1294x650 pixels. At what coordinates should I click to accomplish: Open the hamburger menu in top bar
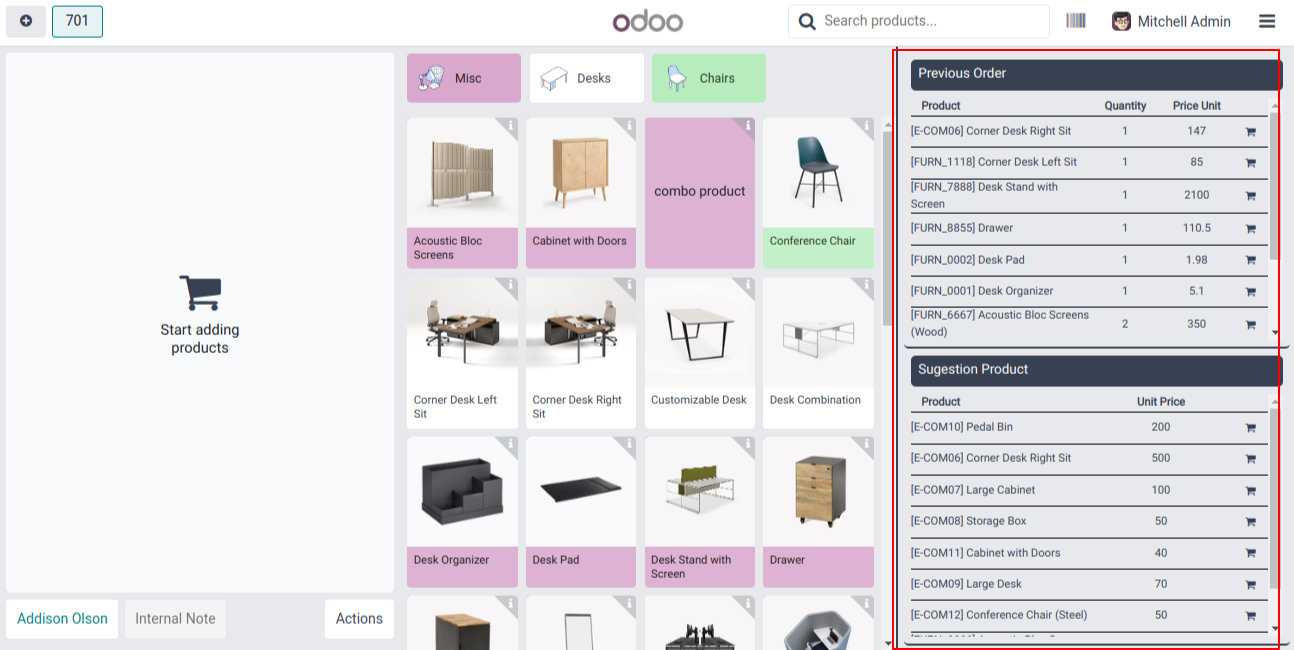(1267, 21)
